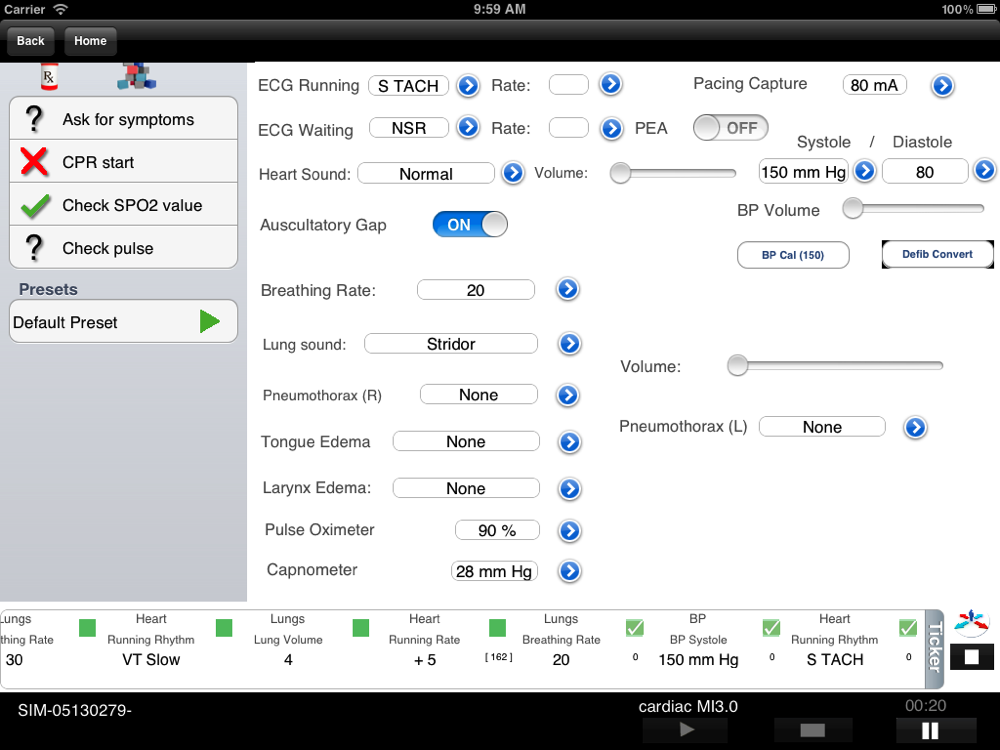Toggle checkmark box at ticker right end
The width and height of the screenshot is (1000, 750).
tap(908, 628)
